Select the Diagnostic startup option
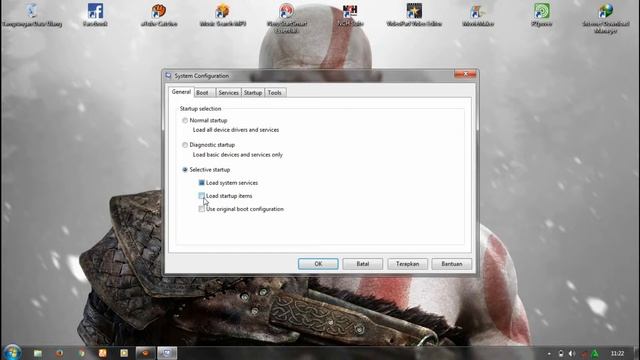 185,145
